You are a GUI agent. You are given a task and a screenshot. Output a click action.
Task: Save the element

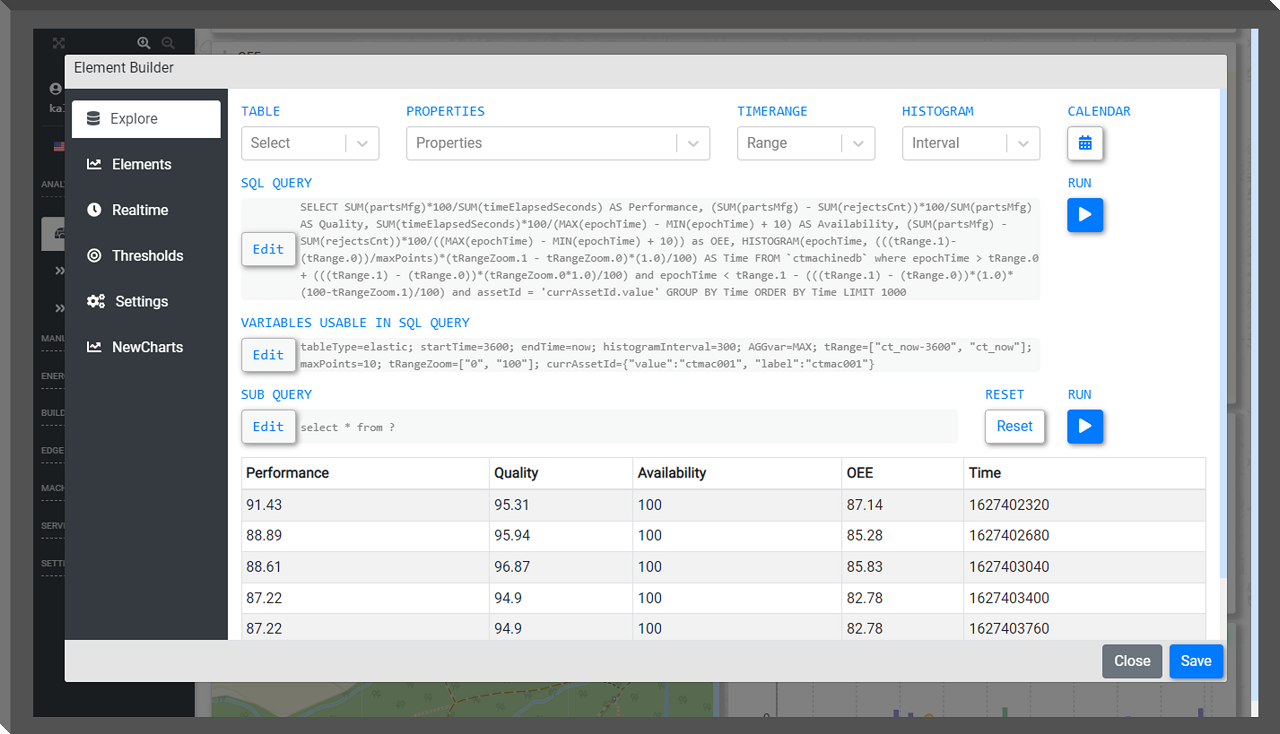coord(1196,661)
